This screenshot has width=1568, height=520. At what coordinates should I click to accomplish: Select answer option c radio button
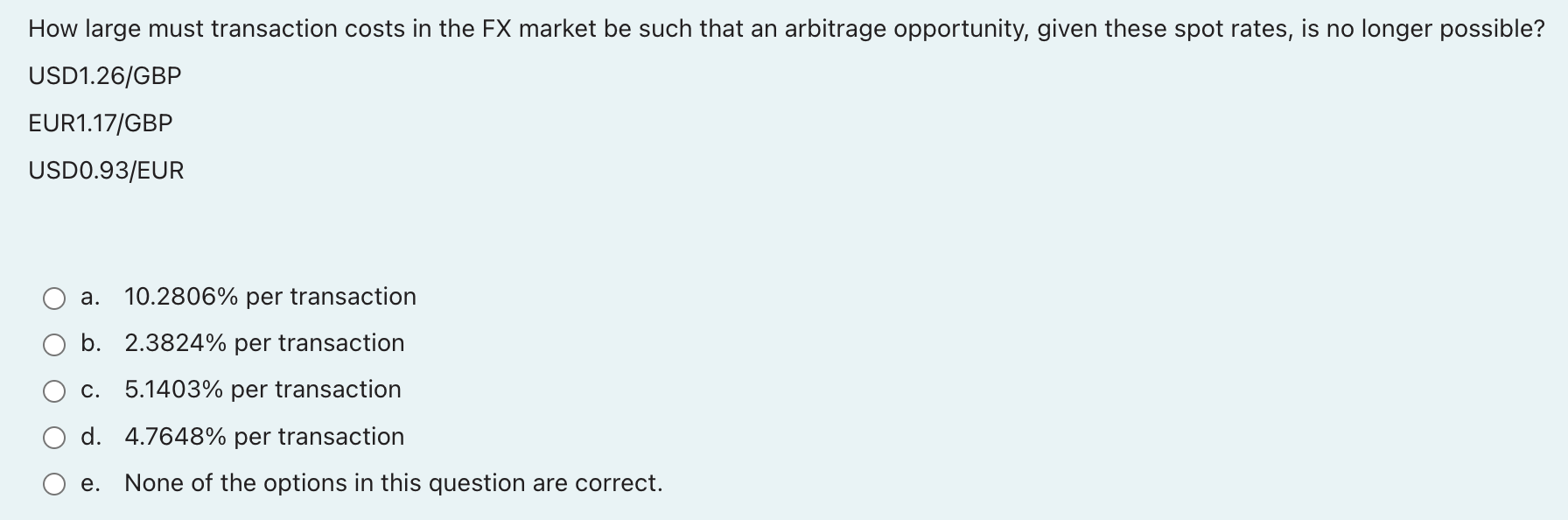tap(54, 390)
